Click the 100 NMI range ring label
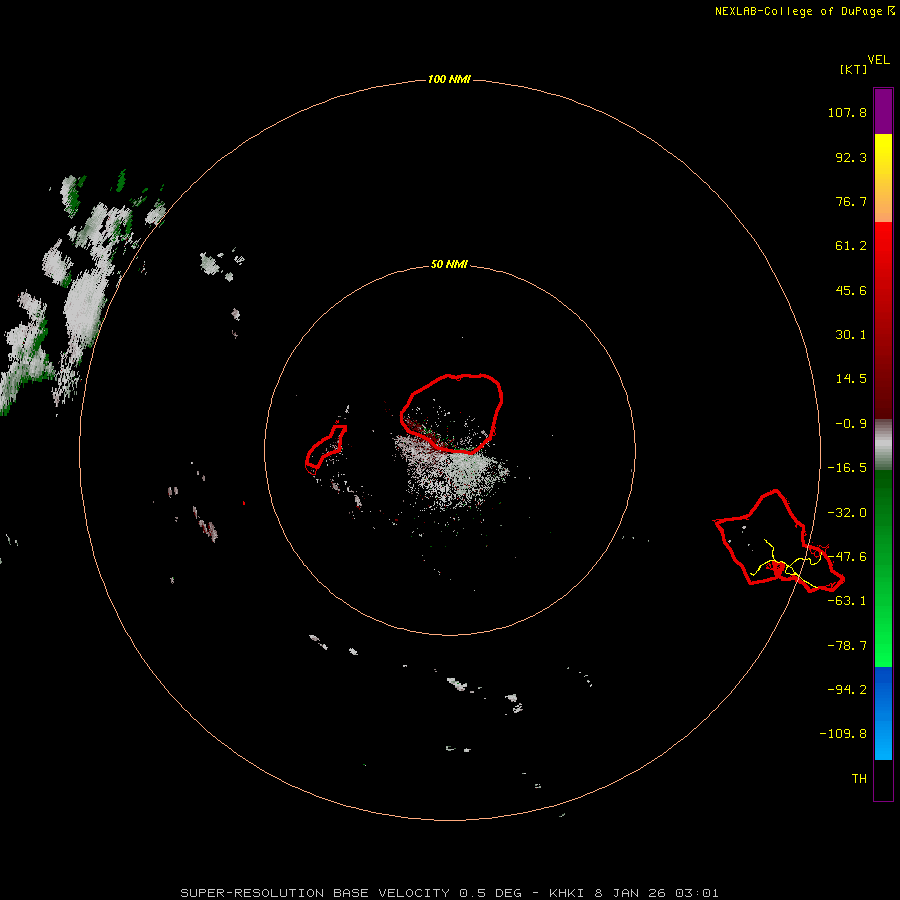This screenshot has height=900, width=900. pyautogui.click(x=449, y=79)
